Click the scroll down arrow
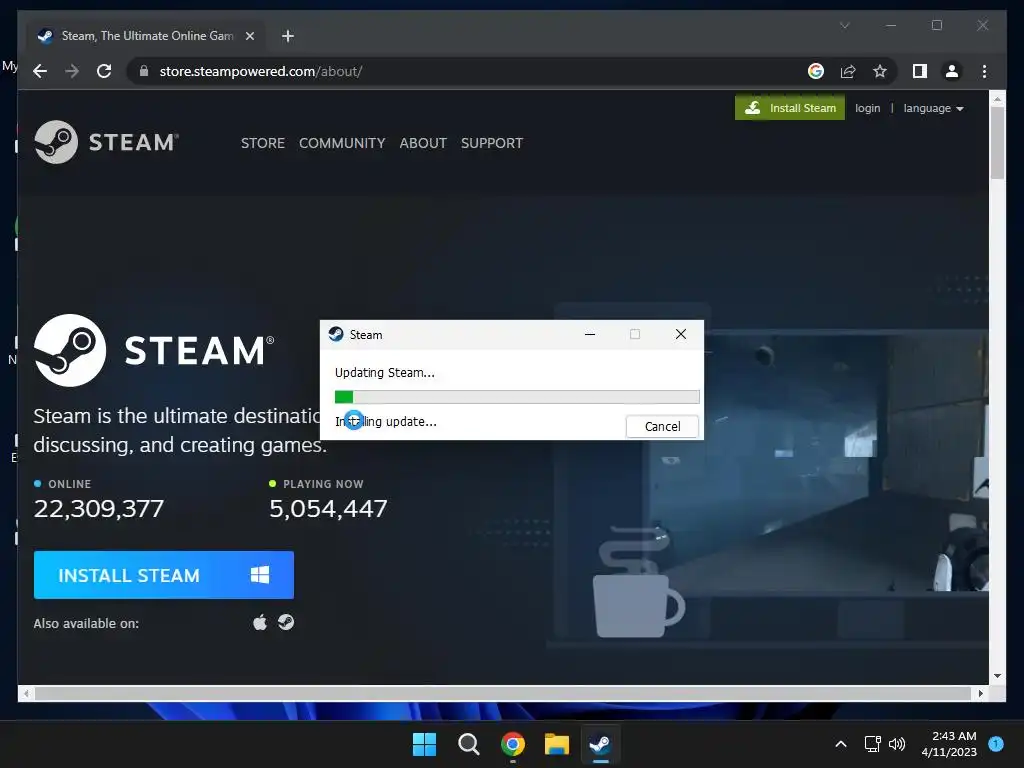Image resolution: width=1024 pixels, height=768 pixels. click(997, 676)
